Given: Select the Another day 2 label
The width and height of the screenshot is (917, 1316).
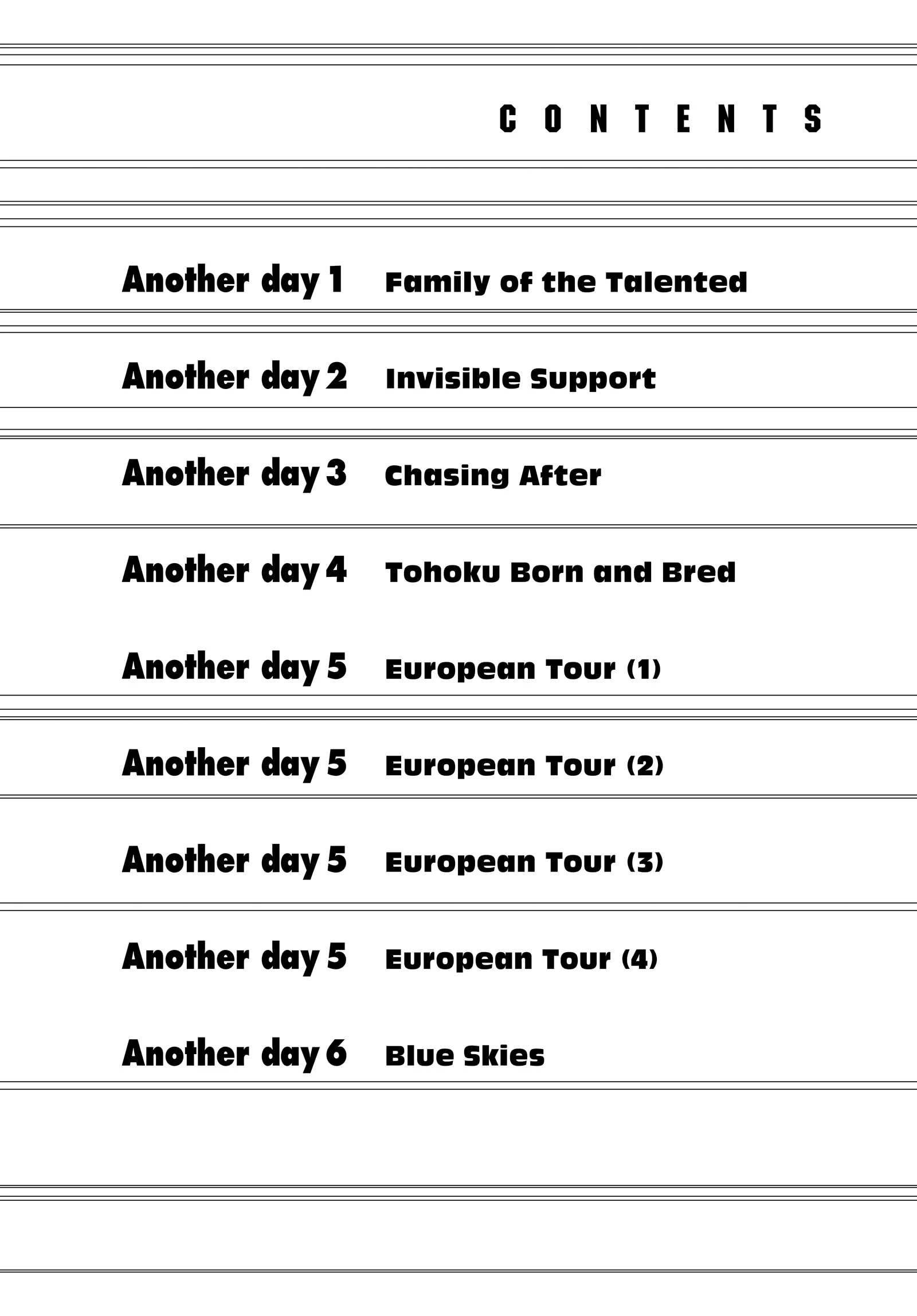Looking at the screenshot, I should tap(234, 378).
